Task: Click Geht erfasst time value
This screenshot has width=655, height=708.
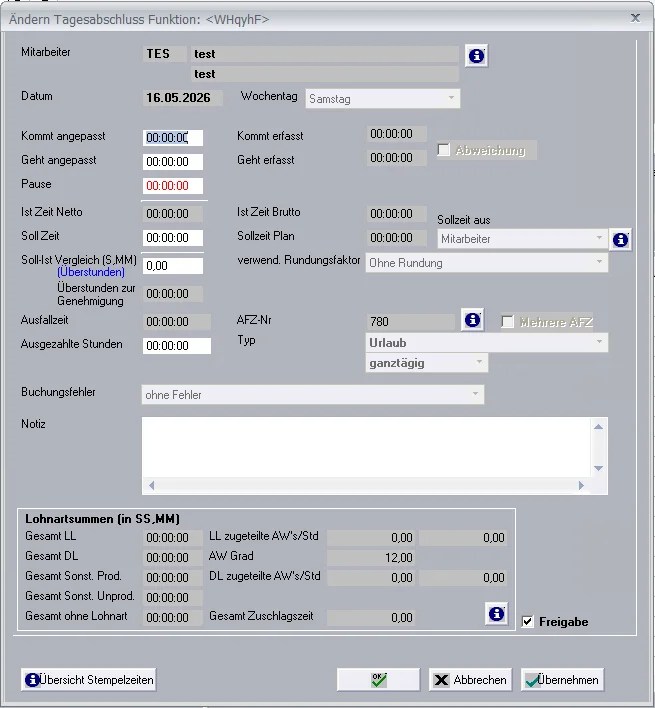Action: (396, 158)
